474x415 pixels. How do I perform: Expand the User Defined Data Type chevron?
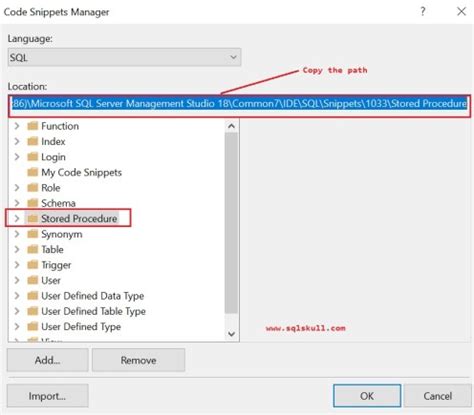click(17, 296)
